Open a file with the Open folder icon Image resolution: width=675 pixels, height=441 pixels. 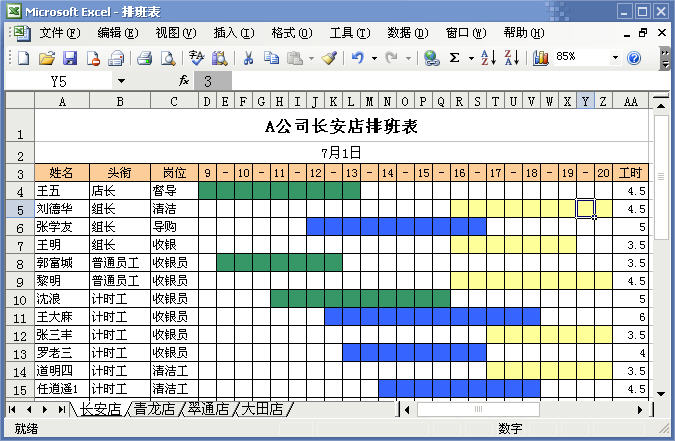pyautogui.click(x=47, y=58)
